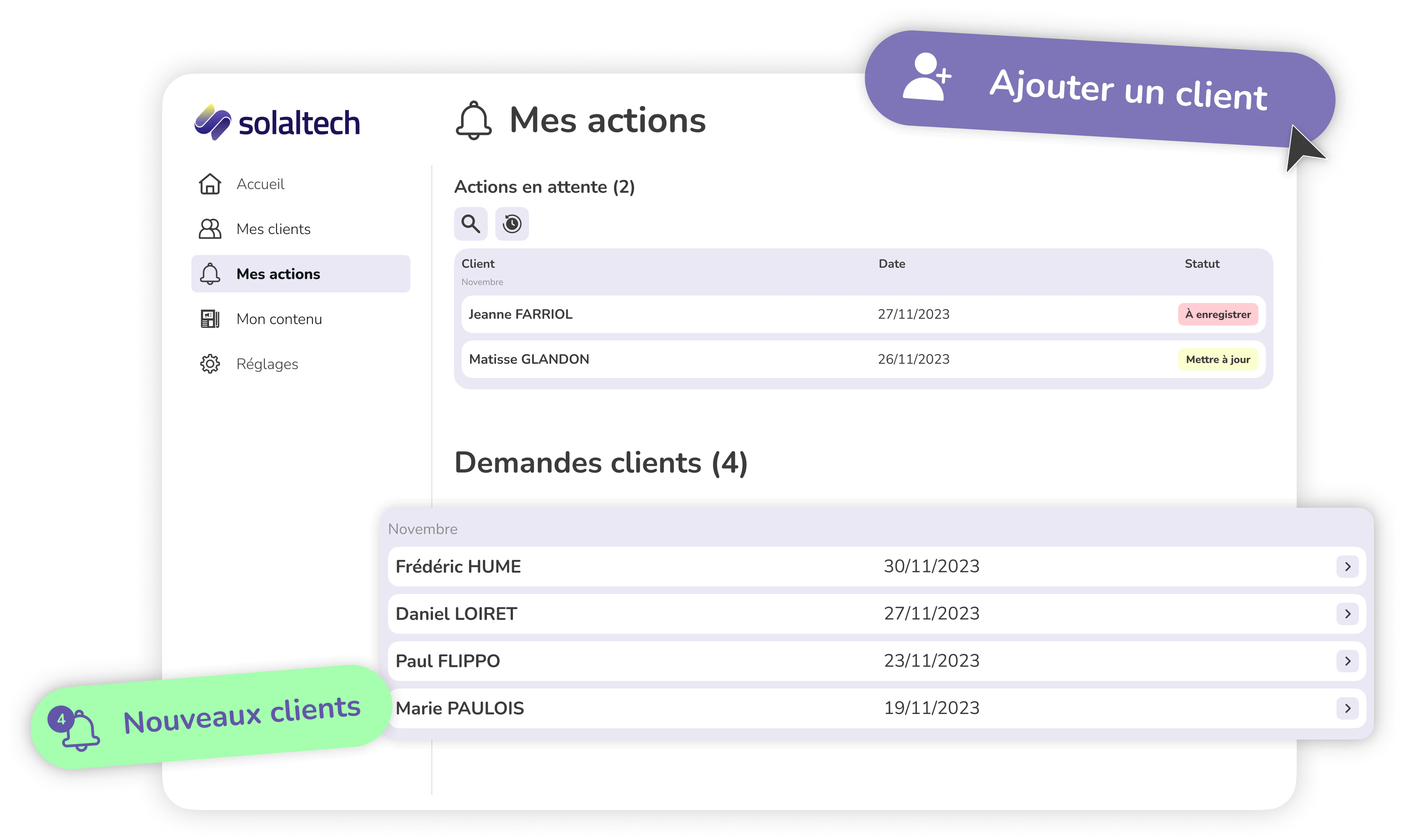The height and width of the screenshot is (840, 1404).
Task: Click the À enregistrer status badge
Action: (x=1218, y=314)
